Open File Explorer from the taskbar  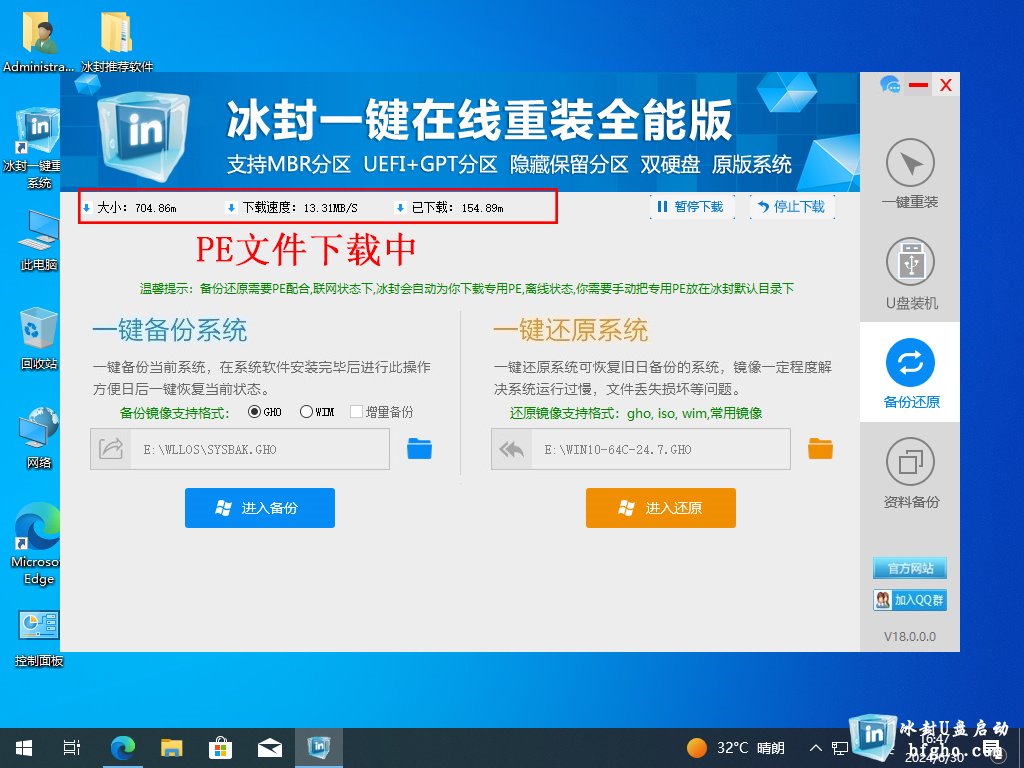172,748
